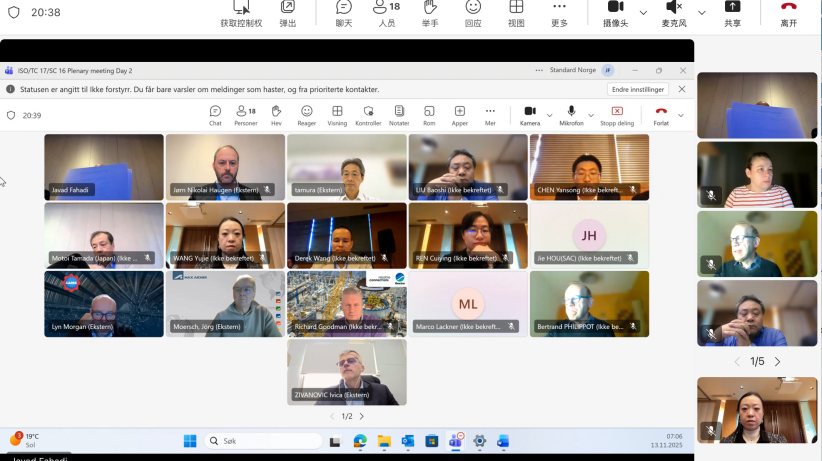Open Microsoft Edge from shared taskbar
Viewport: 822px width, 461px height.
tap(360, 441)
